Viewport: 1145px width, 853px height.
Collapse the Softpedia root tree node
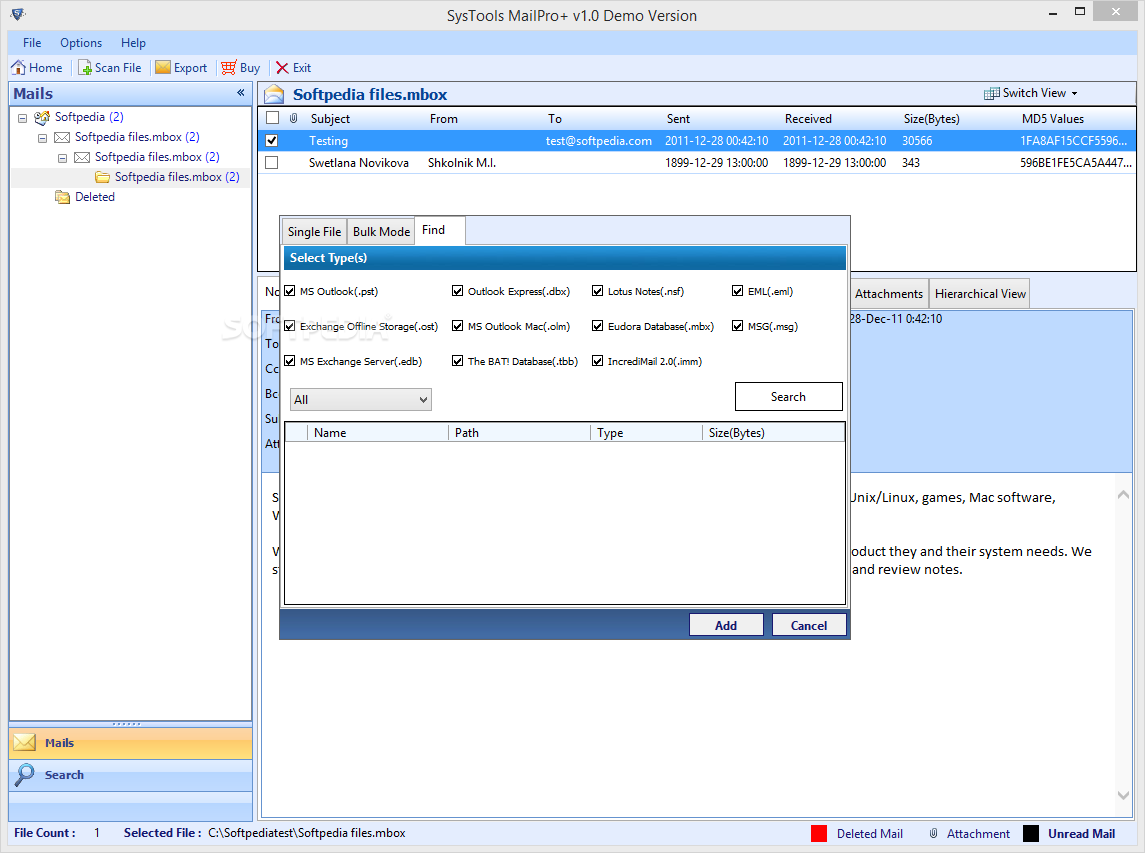tap(23, 118)
